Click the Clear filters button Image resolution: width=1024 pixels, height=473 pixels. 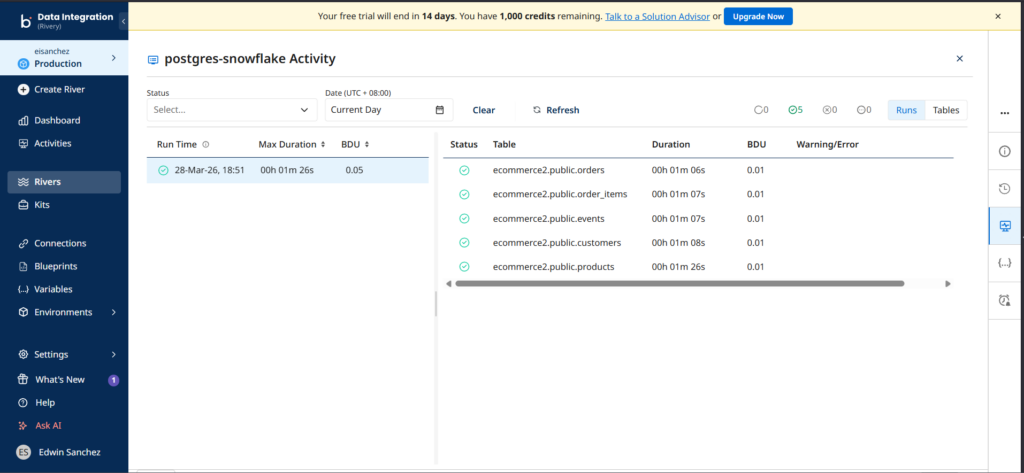[484, 110]
